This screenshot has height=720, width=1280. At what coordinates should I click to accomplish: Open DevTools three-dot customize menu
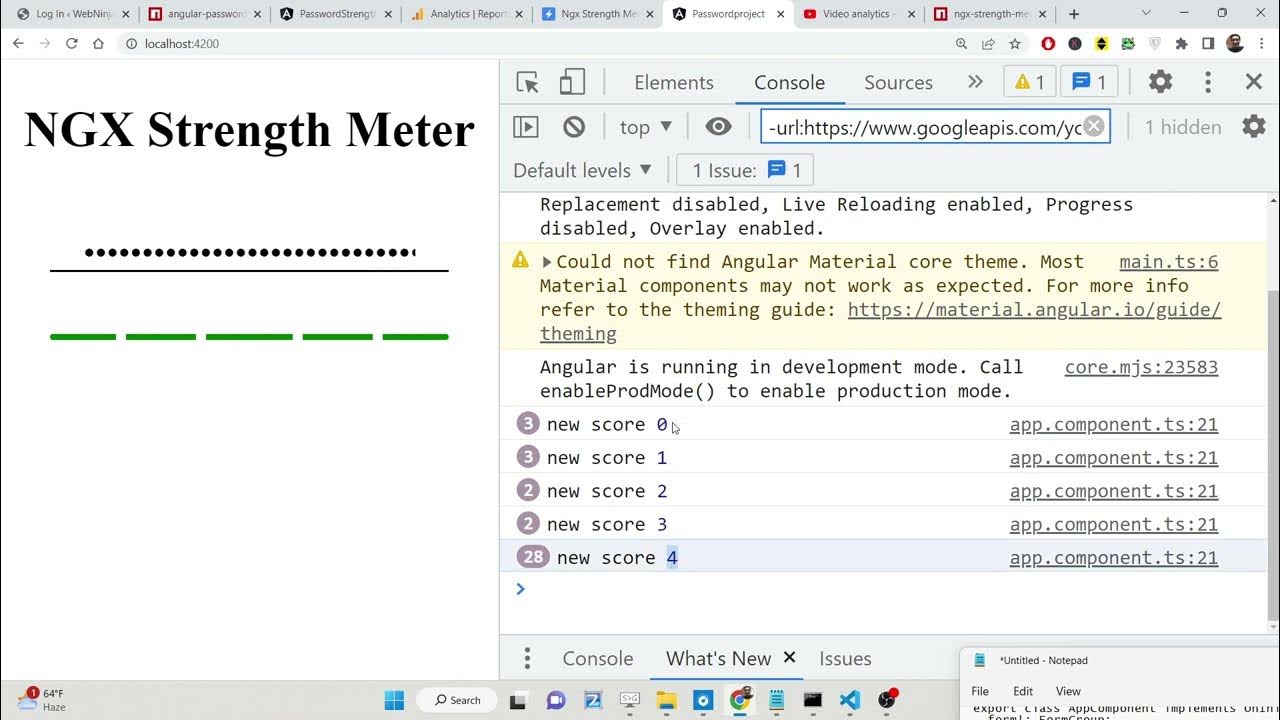coord(1208,82)
